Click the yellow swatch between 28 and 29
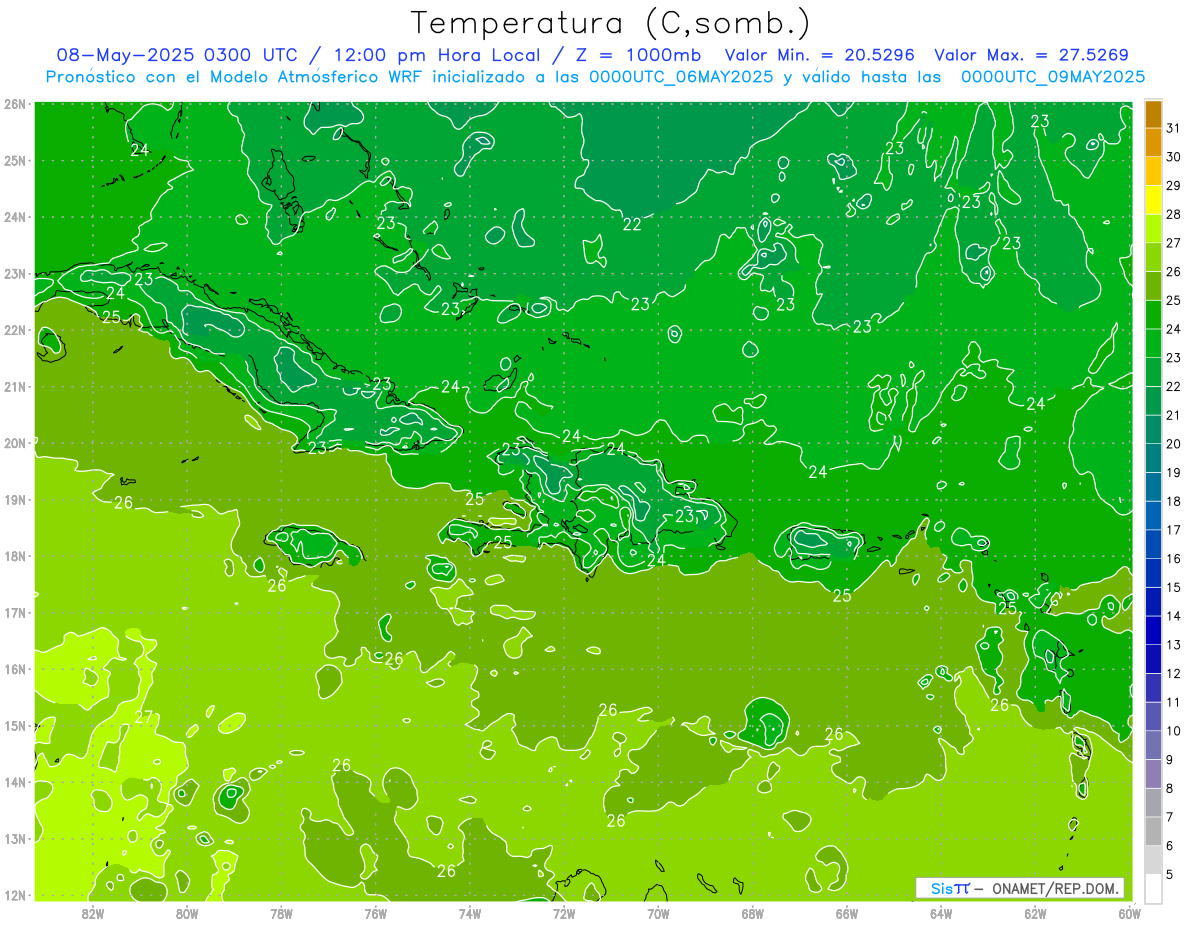 [1153, 200]
